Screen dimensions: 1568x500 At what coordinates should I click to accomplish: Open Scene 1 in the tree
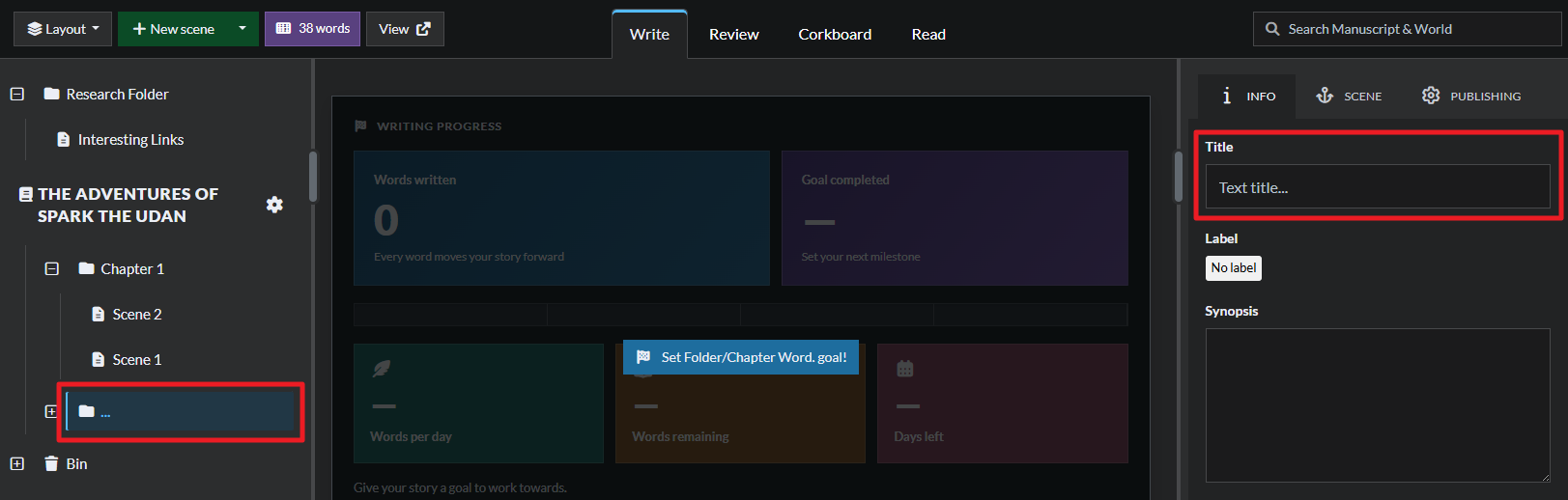137,359
